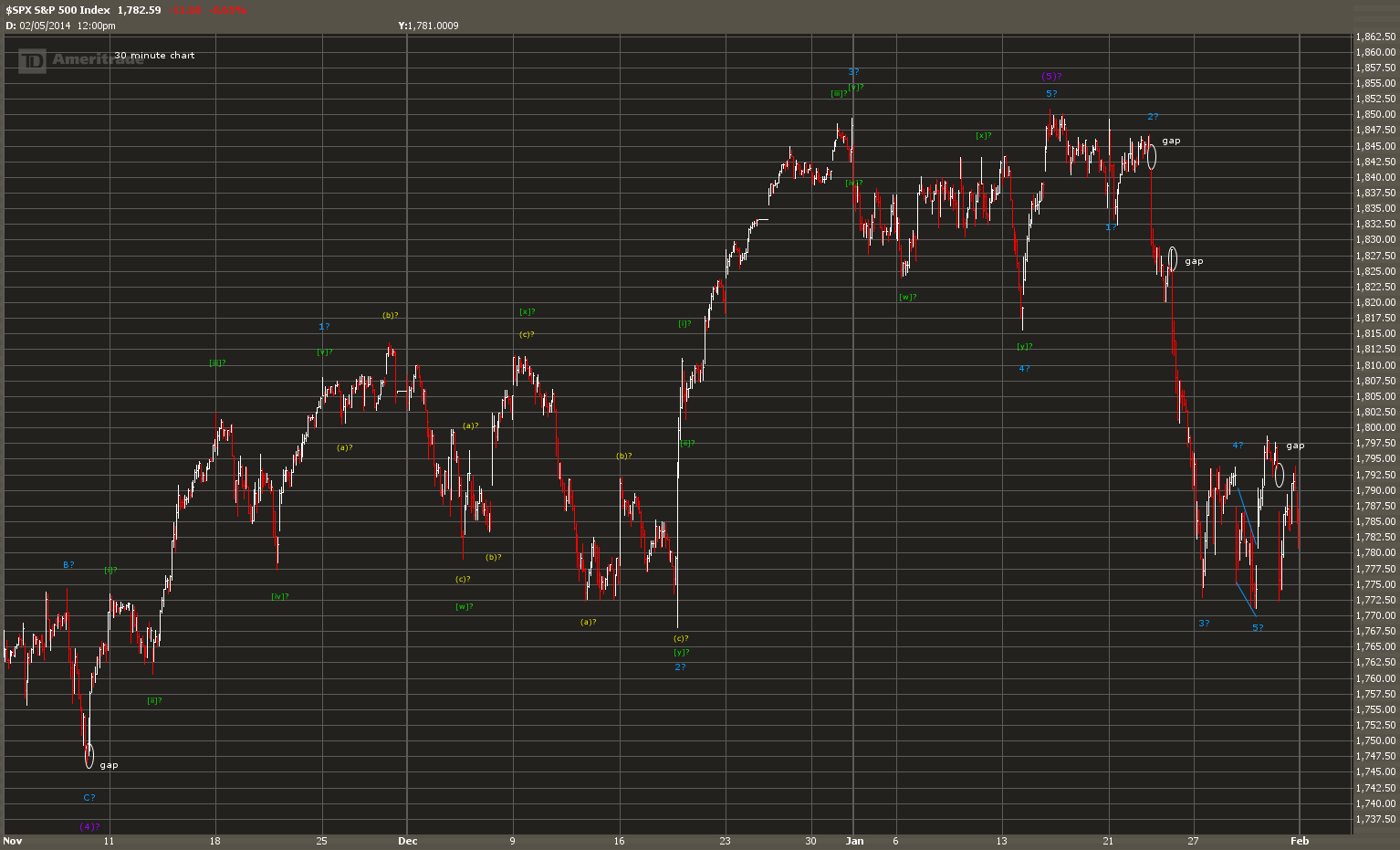Image resolution: width=1400 pixels, height=850 pixels.
Task: Click the 1,800.00 price axis label
Action: click(1375, 427)
